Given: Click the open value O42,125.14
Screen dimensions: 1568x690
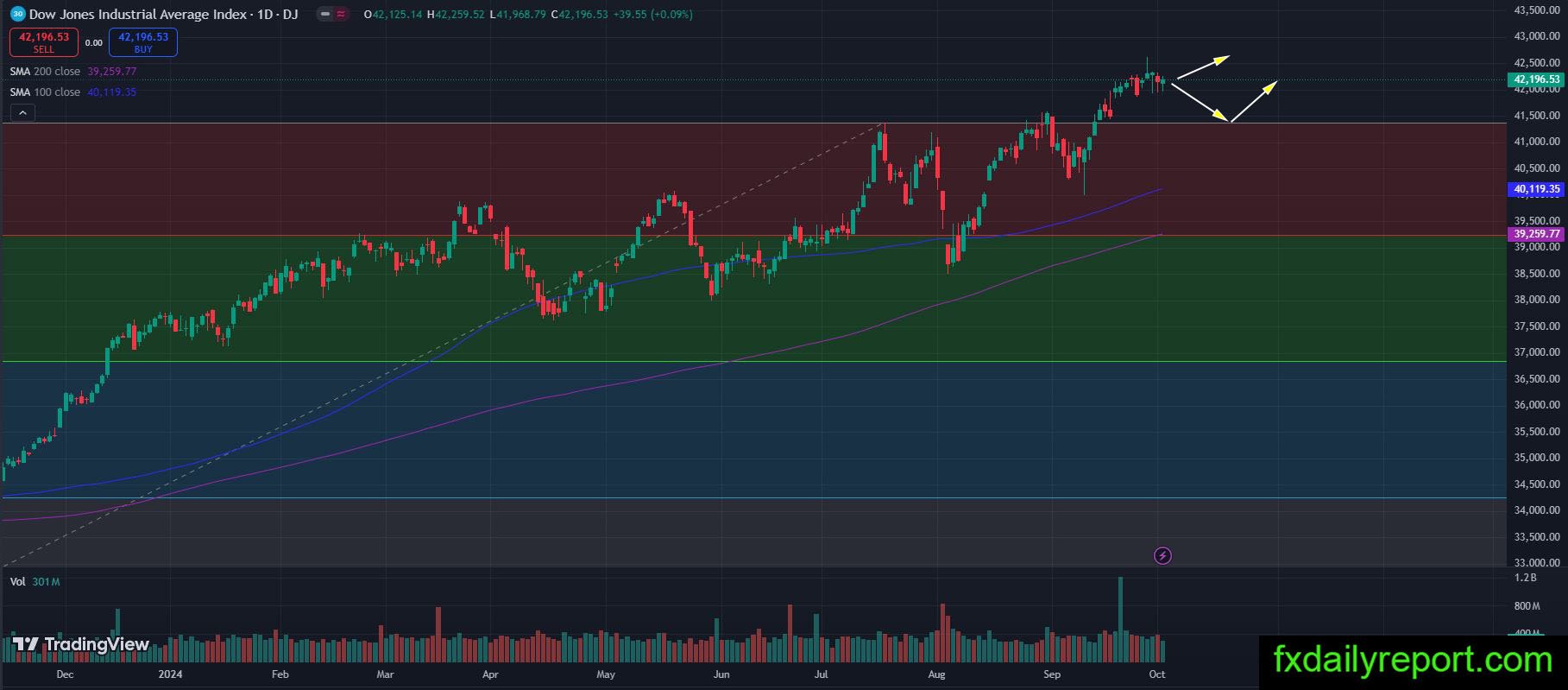Looking at the screenshot, I should pos(394,15).
